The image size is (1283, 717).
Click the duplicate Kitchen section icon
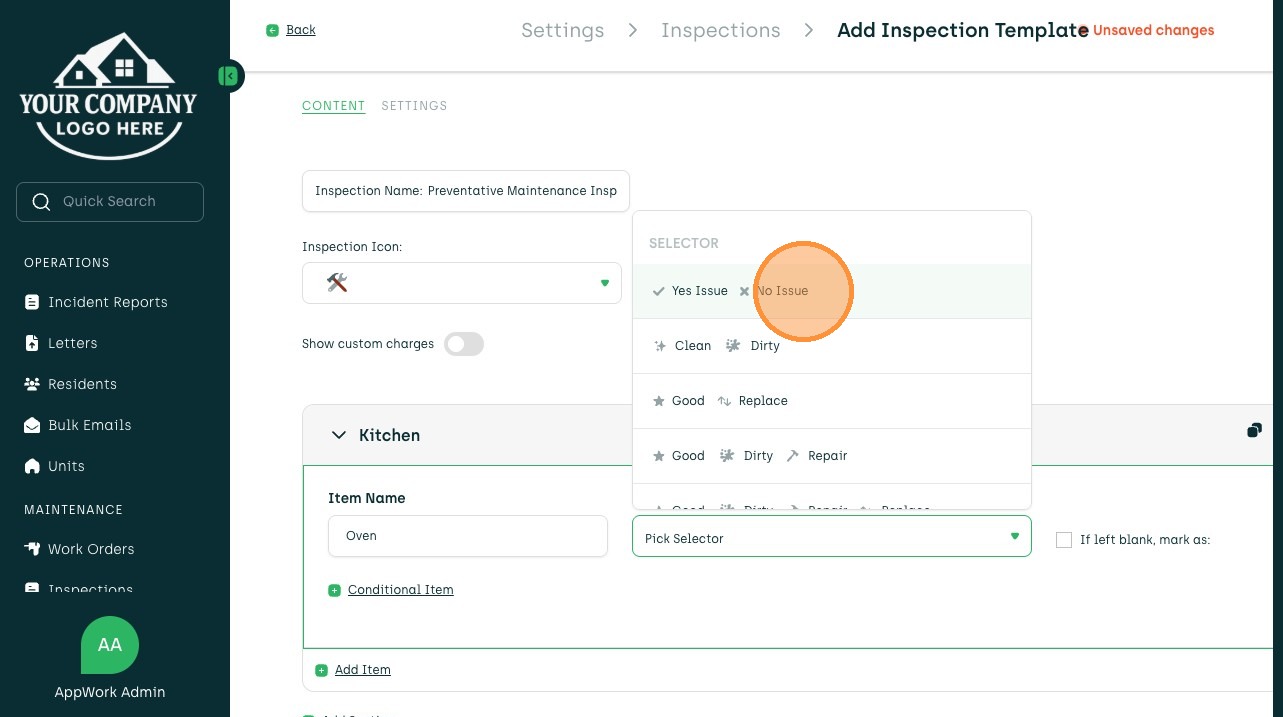click(1254, 430)
